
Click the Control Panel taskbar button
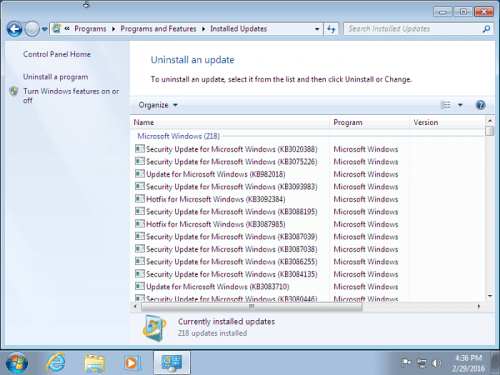tap(172, 363)
